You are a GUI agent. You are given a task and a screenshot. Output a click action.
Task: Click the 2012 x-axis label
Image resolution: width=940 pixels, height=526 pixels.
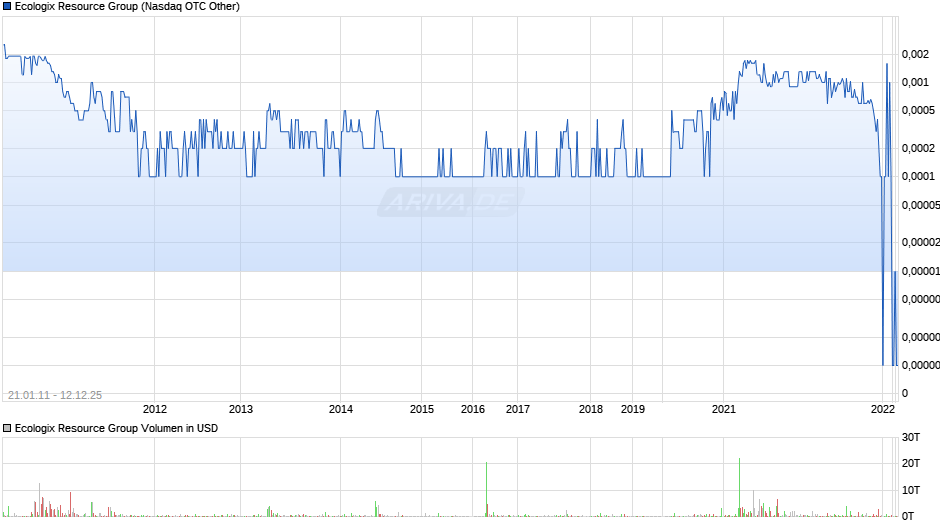[155, 409]
